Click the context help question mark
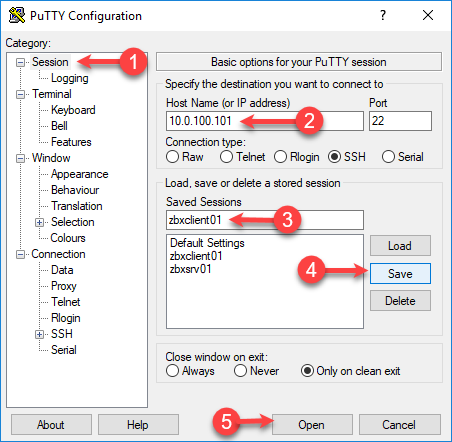Viewport: 452px width, 442px height. click(383, 15)
